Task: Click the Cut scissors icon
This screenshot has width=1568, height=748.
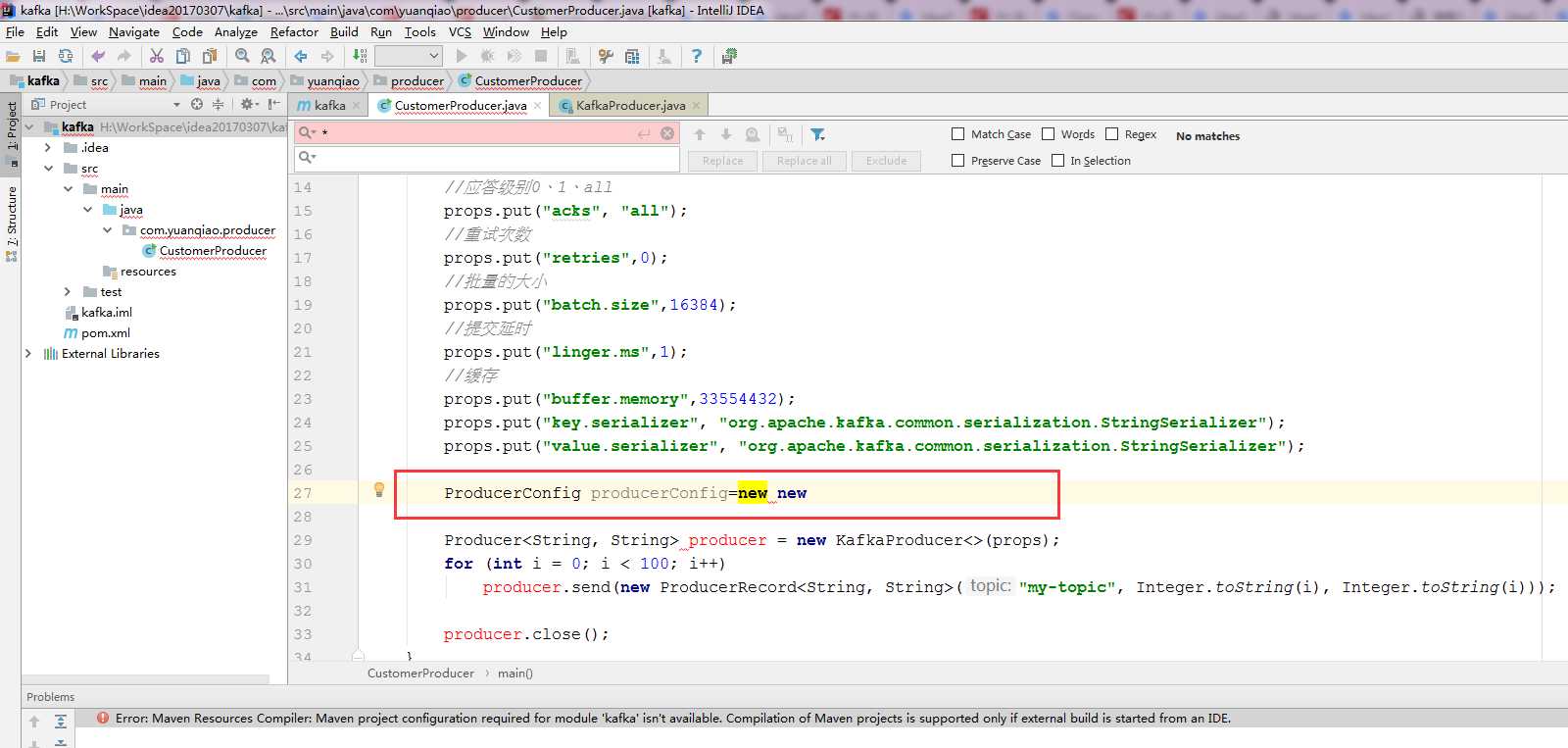Action: point(157,57)
